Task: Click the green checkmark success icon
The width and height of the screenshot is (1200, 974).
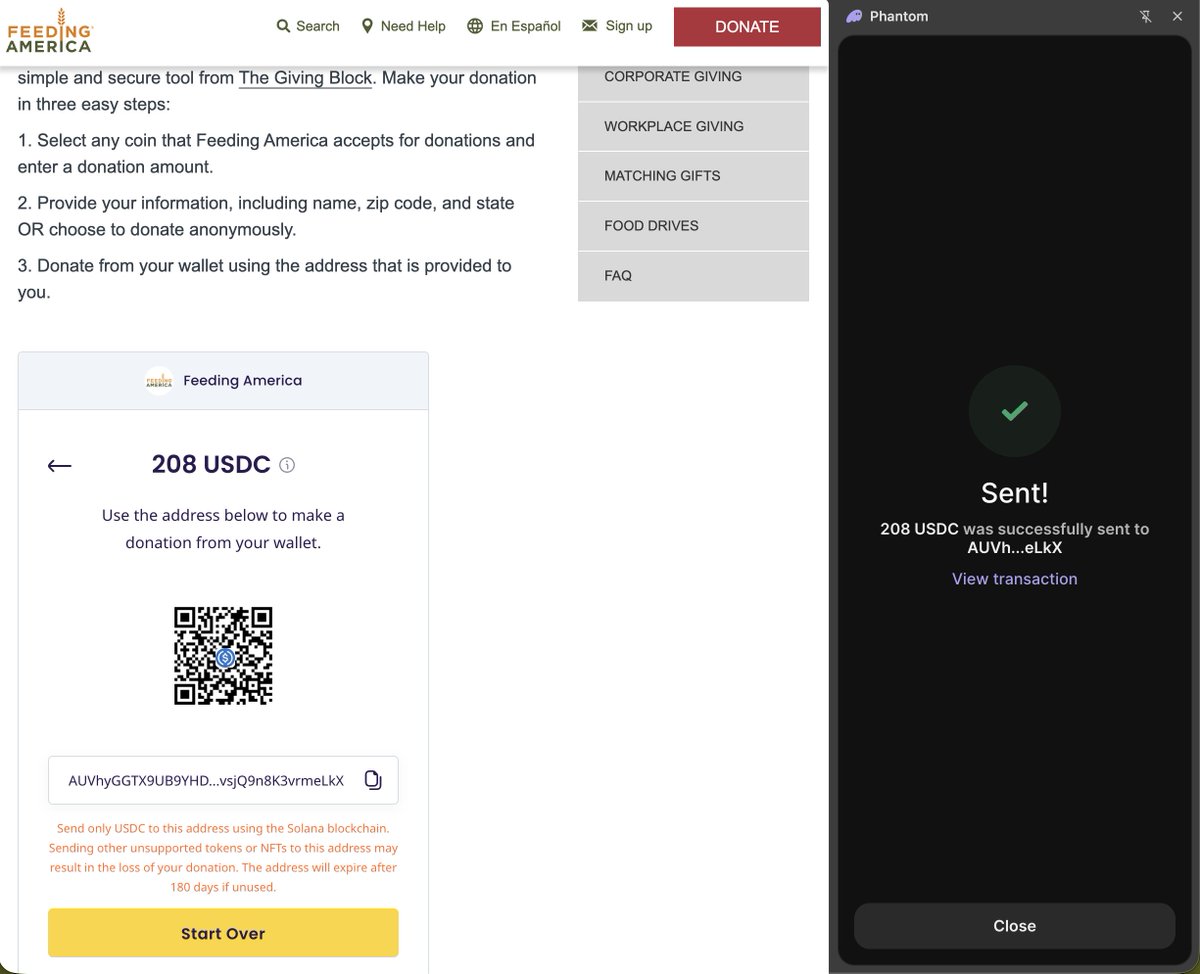Action: click(1015, 411)
